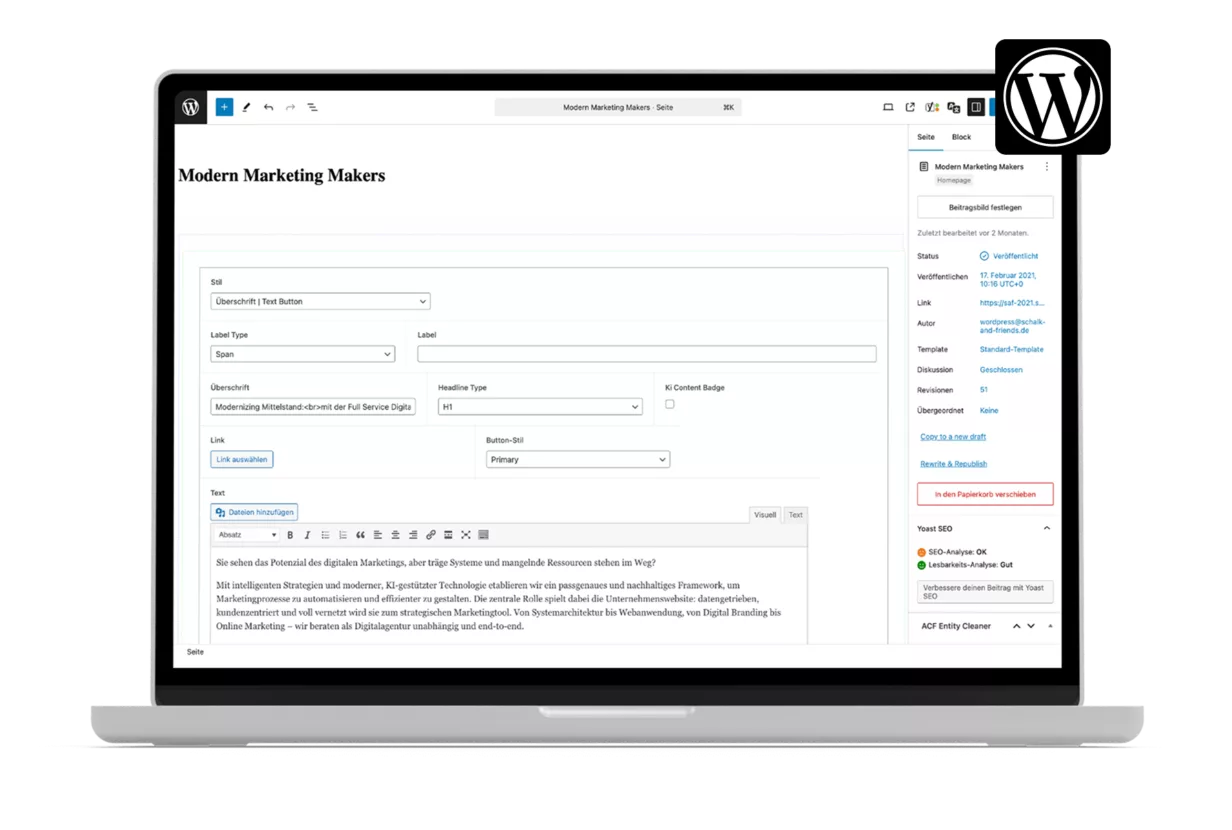
Task: Tick the KI Content Badge checkbox
Action: pyautogui.click(x=670, y=404)
